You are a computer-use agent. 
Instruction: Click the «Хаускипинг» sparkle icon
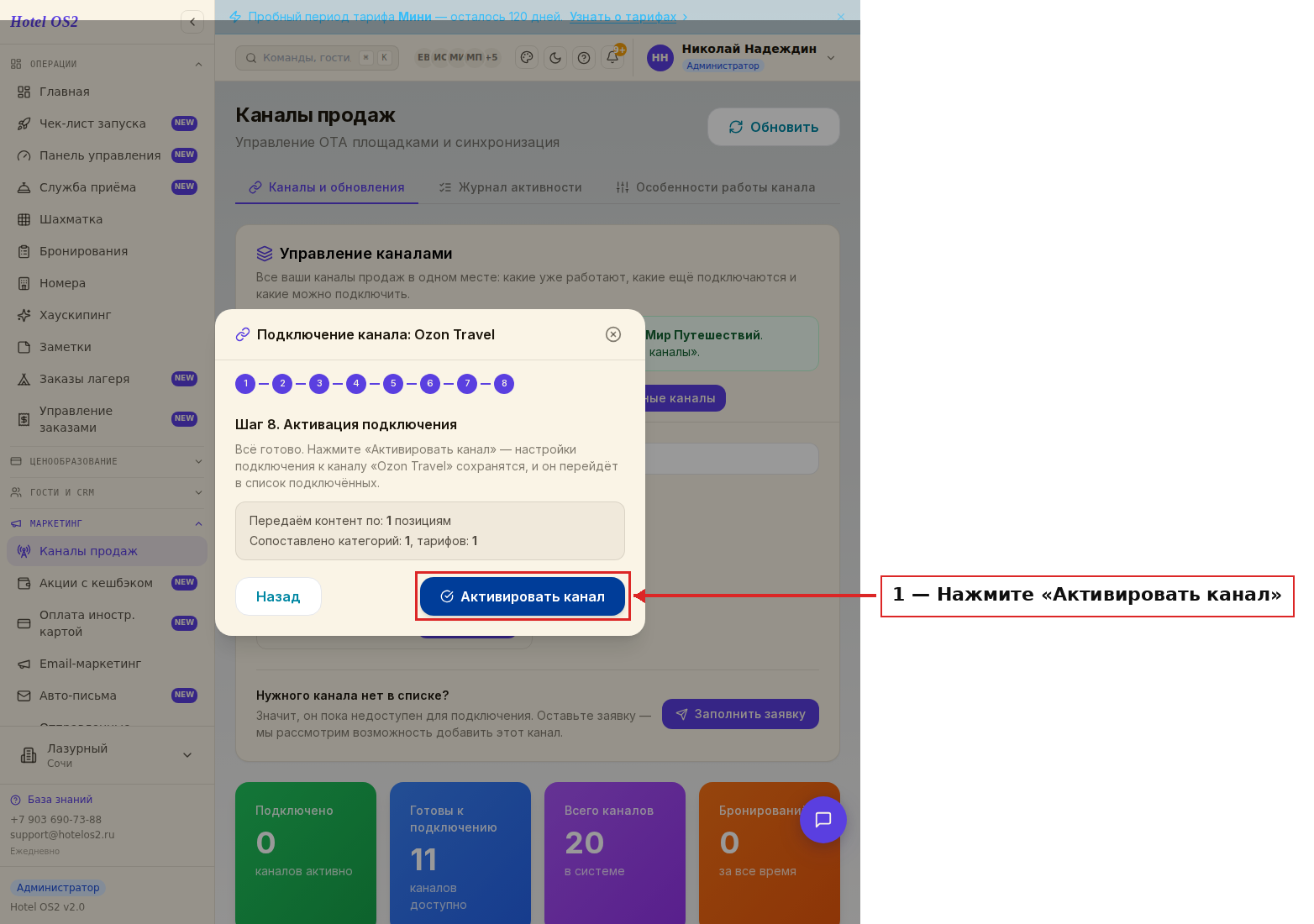coord(24,315)
